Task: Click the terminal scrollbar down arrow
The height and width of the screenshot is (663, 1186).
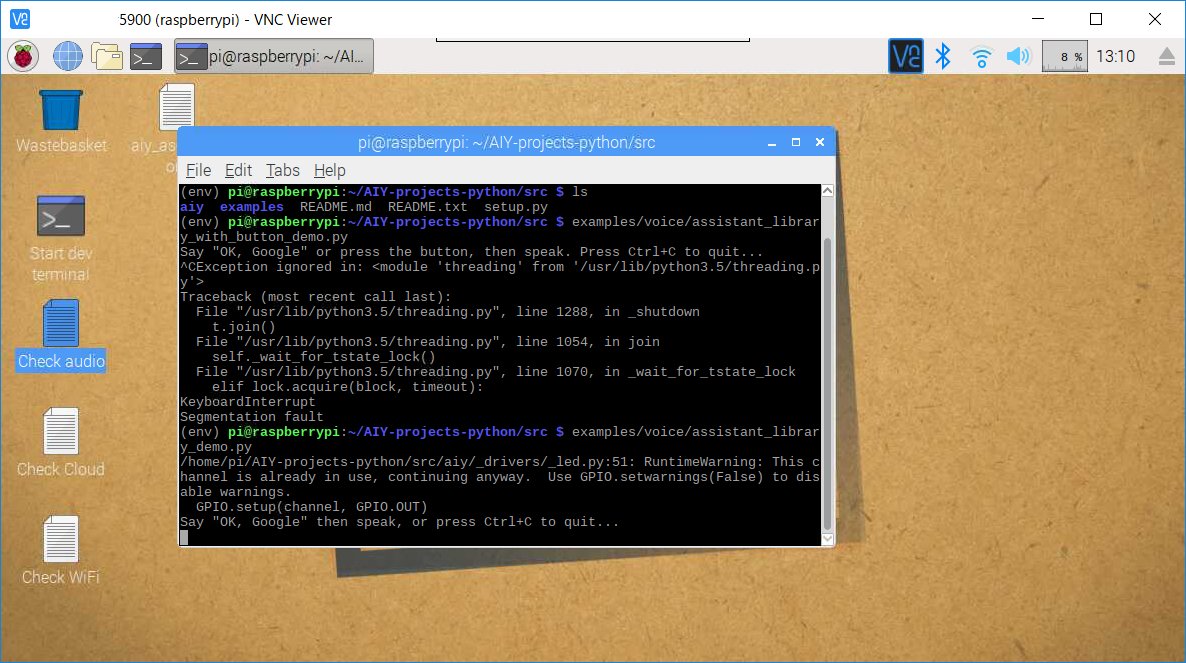Action: pyautogui.click(x=827, y=538)
